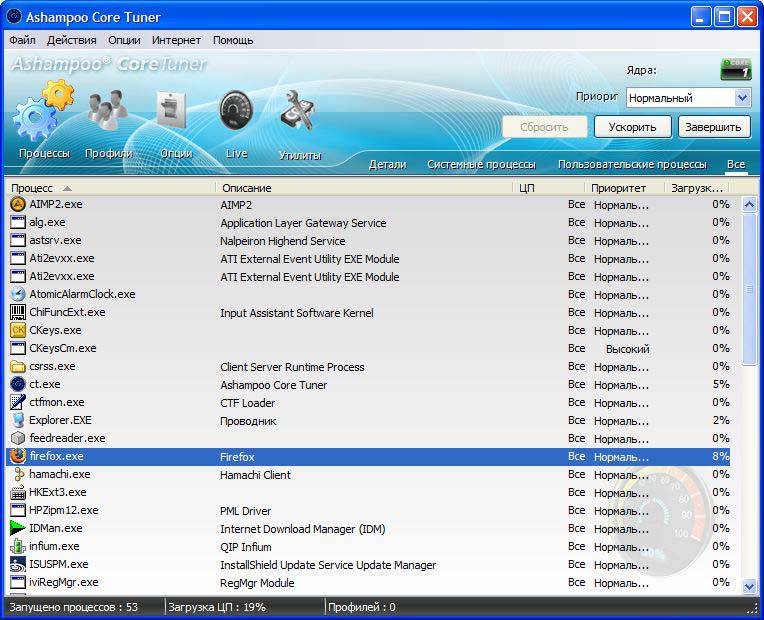Click the HPZipm12.exe window icon
Viewport: 764px width, 620px height.
pos(18,510)
